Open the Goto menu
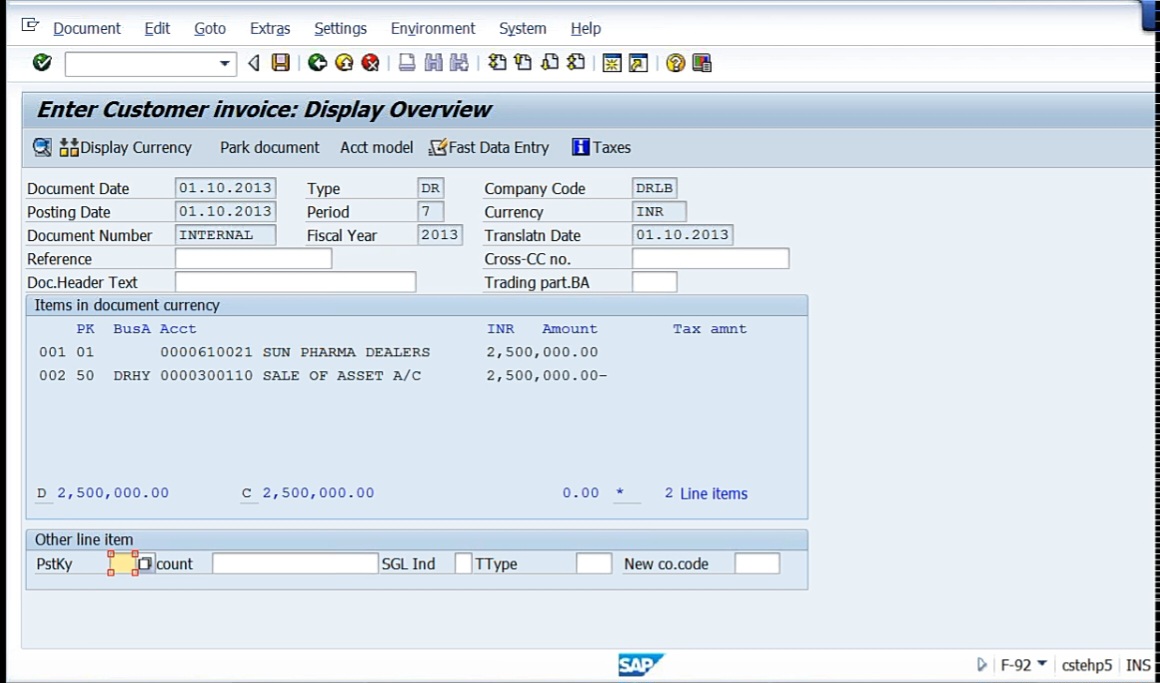The height and width of the screenshot is (683, 1160). click(209, 28)
